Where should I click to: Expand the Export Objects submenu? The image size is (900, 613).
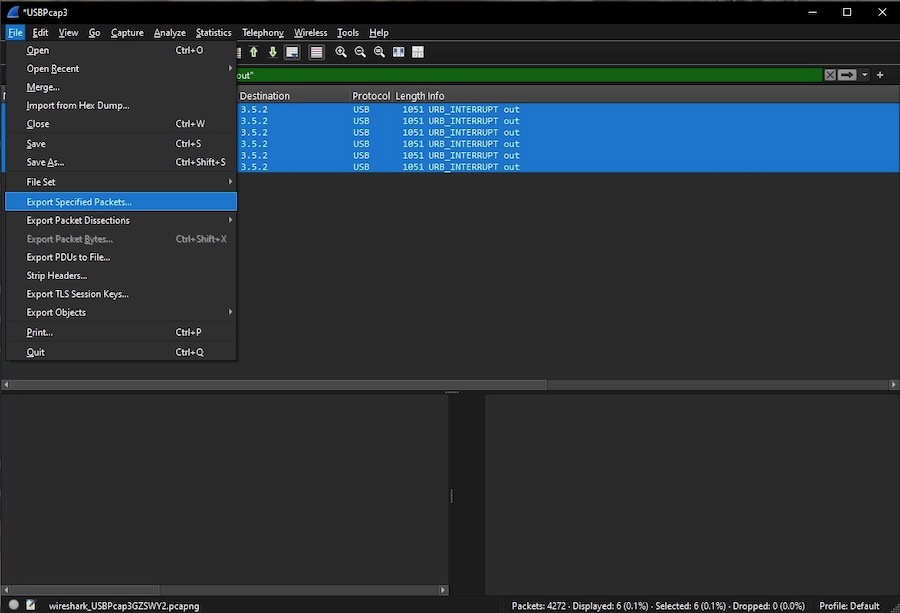[x=121, y=312]
